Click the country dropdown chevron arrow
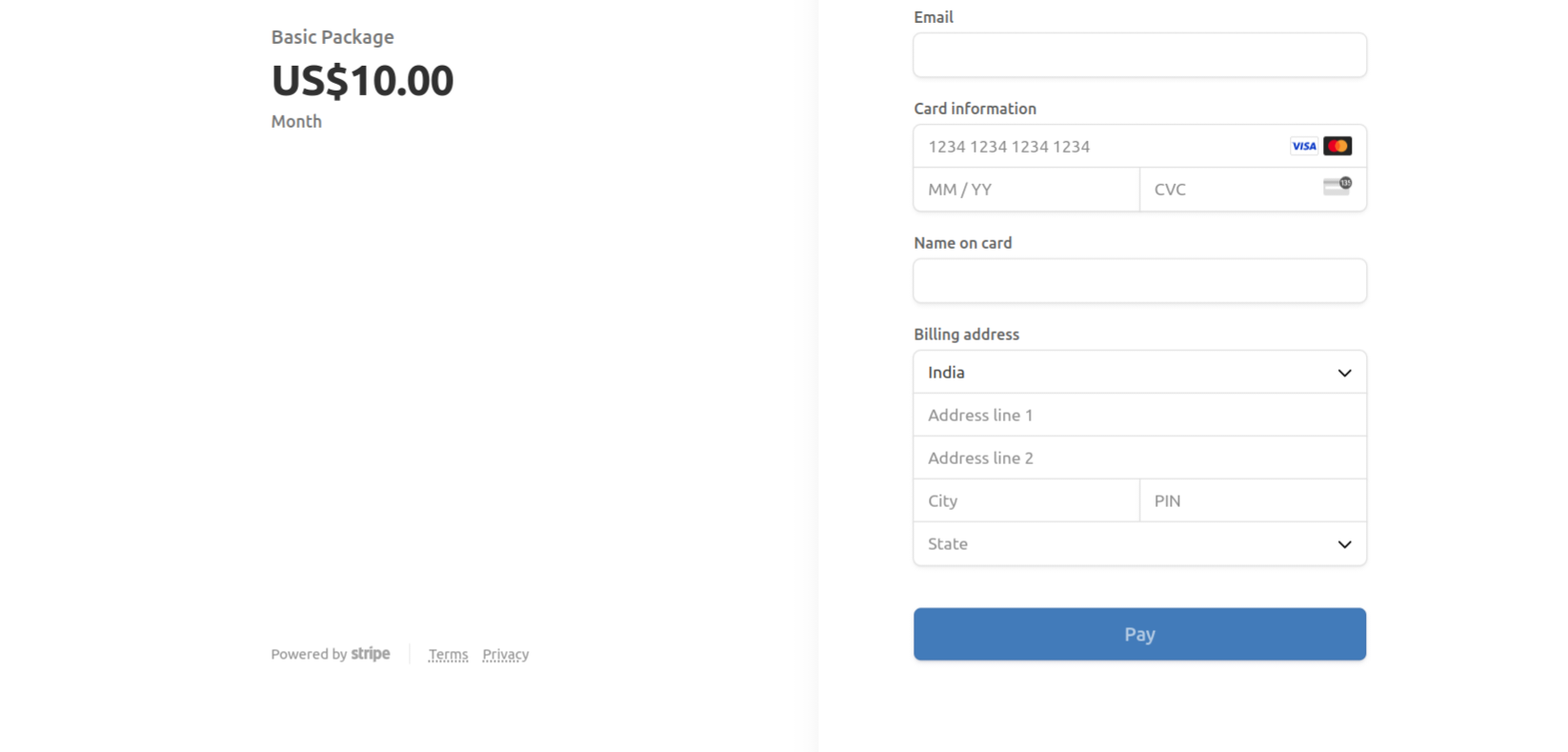Screen dimensions: 1568x752 click(1344, 373)
